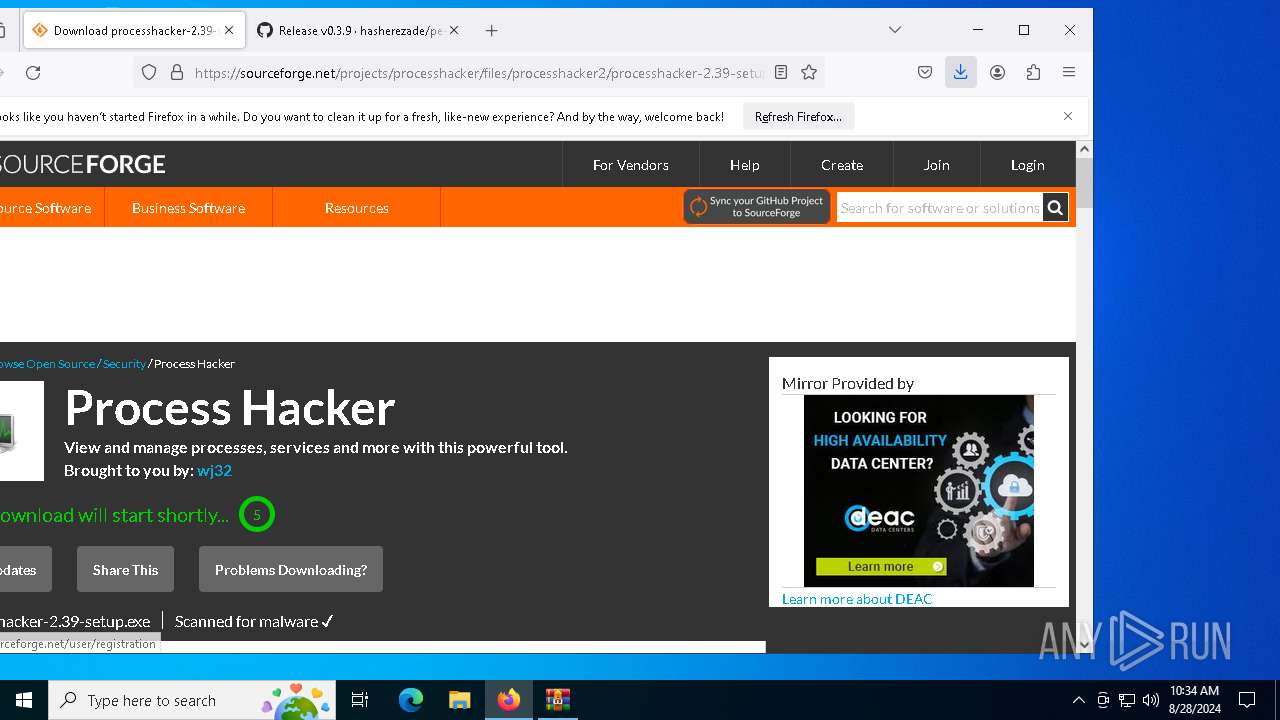
Task: Click the page scrollbar up arrow
Action: tap(1084, 149)
